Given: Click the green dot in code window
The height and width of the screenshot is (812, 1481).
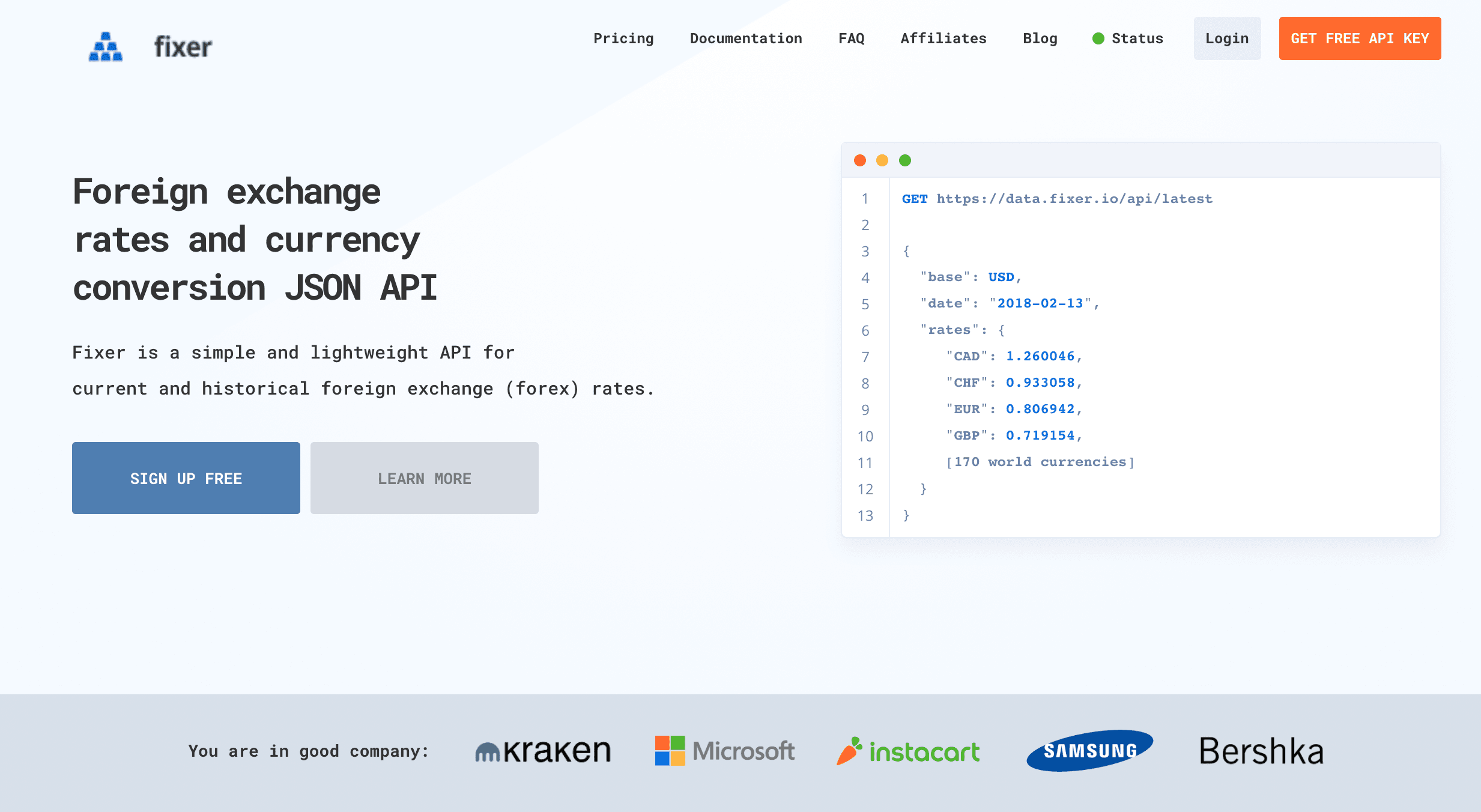Looking at the screenshot, I should point(905,160).
